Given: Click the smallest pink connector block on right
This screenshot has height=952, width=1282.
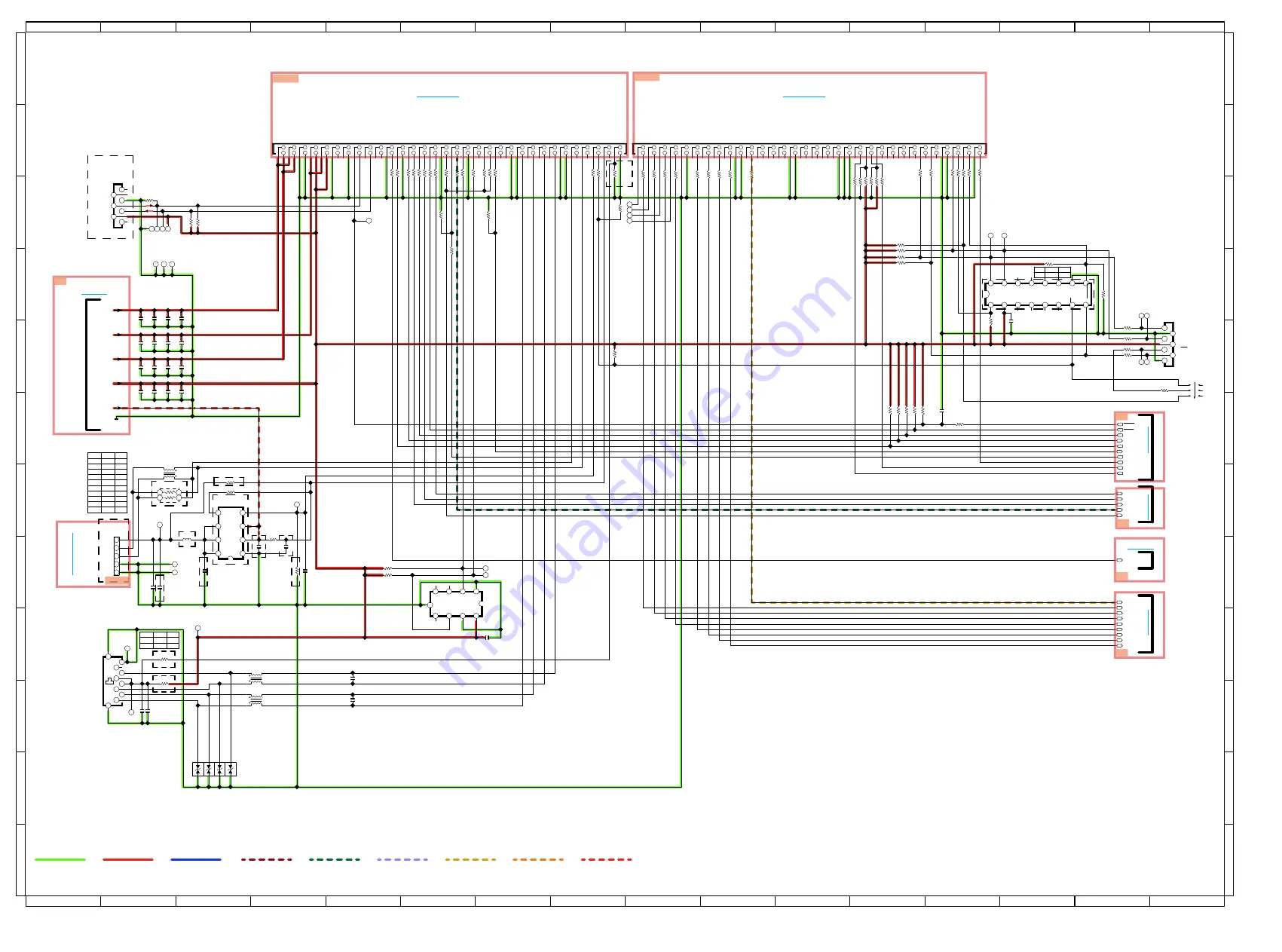Looking at the screenshot, I should [x=1140, y=560].
